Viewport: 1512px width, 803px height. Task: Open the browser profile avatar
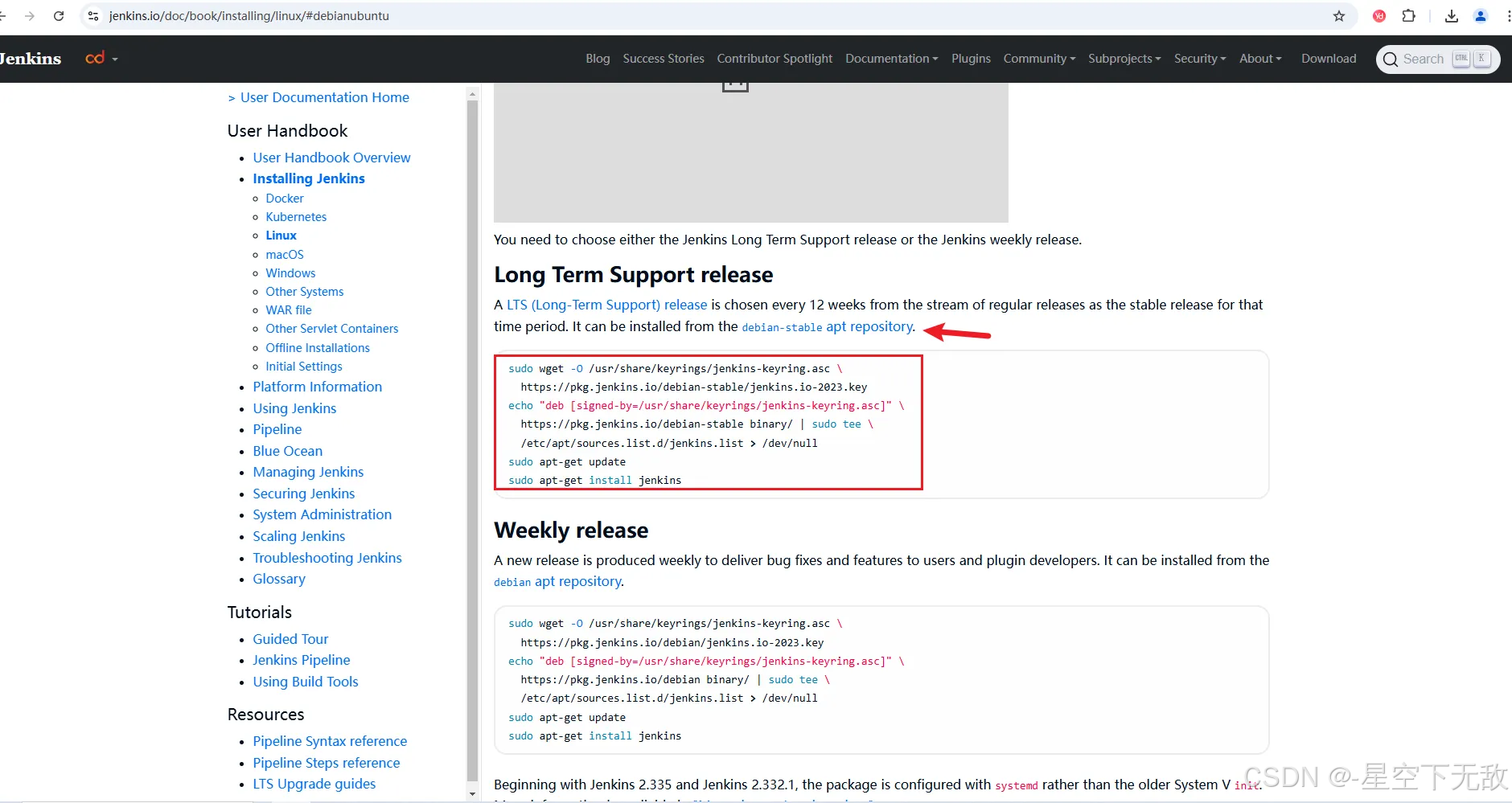1481,16
